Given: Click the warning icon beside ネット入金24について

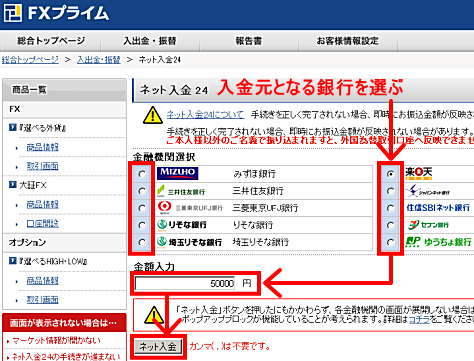Looking at the screenshot, I should click(153, 115).
